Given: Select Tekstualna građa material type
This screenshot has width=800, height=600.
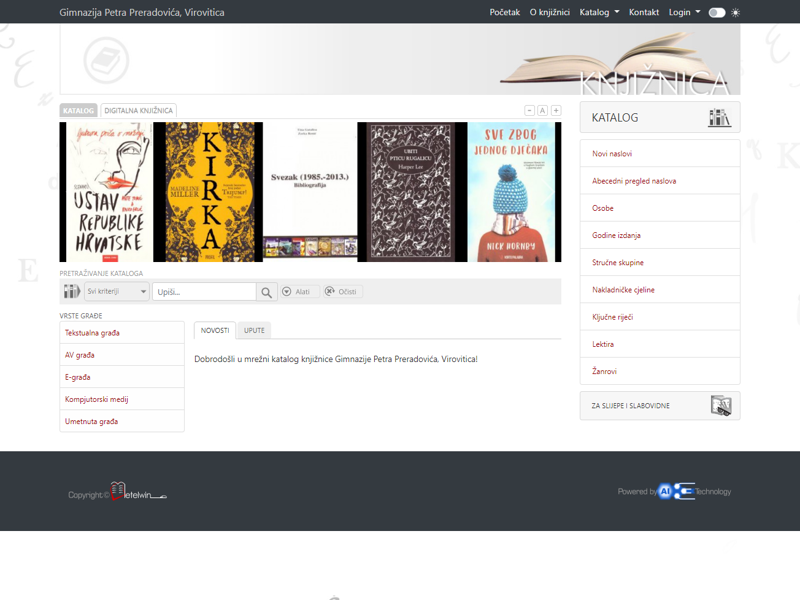Looking at the screenshot, I should tap(122, 333).
